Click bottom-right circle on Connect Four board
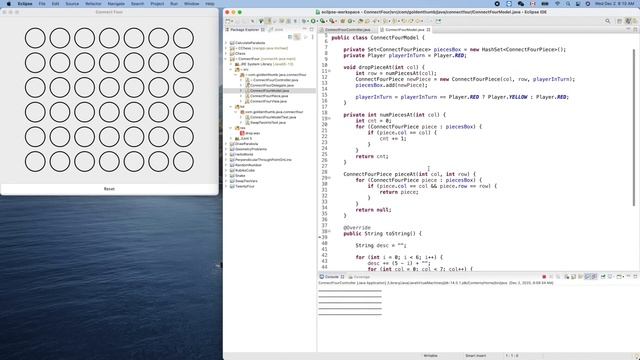Screen dimensions: 640x360 [183, 162]
